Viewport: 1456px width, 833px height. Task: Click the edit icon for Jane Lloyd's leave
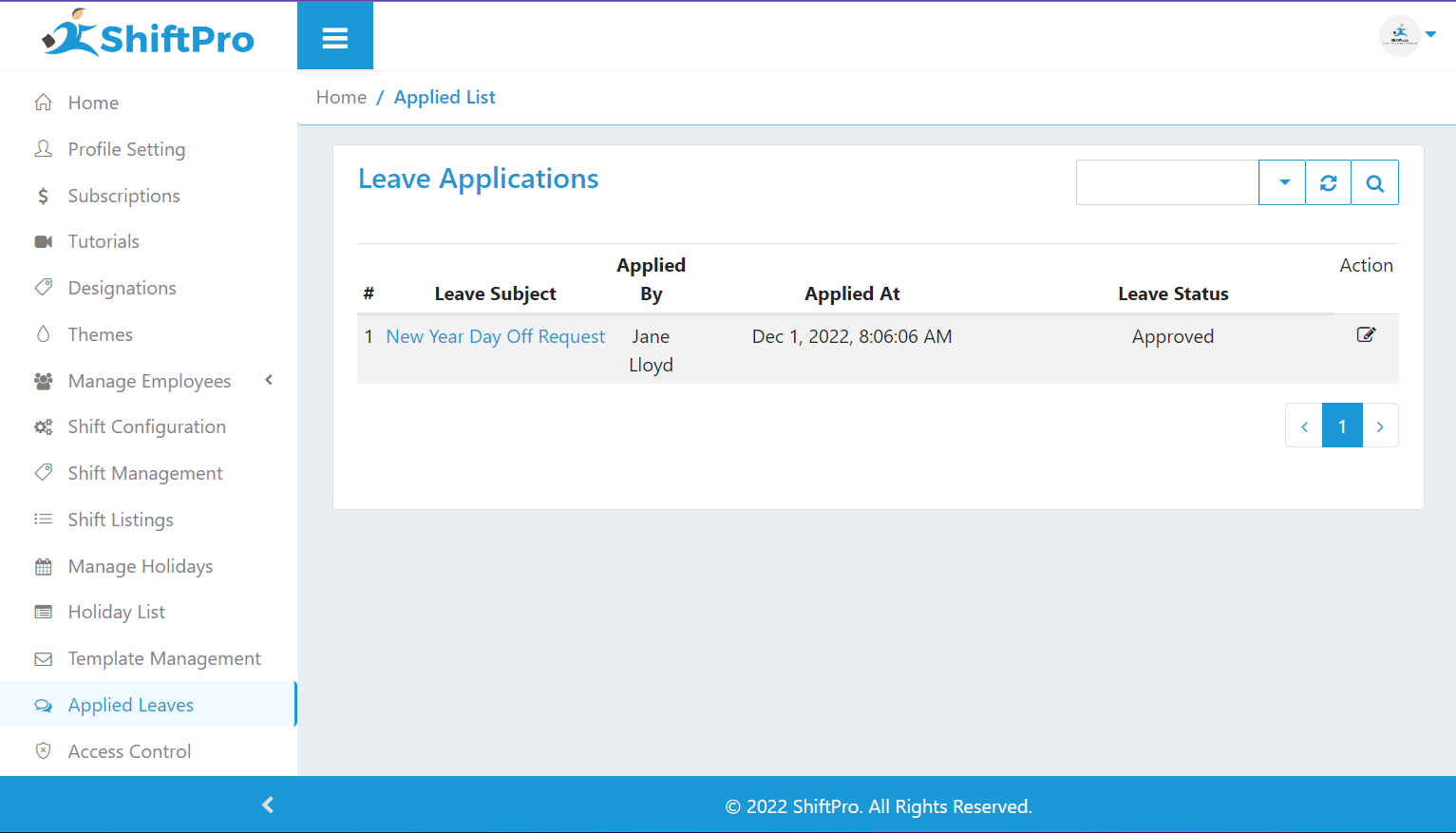(x=1366, y=334)
